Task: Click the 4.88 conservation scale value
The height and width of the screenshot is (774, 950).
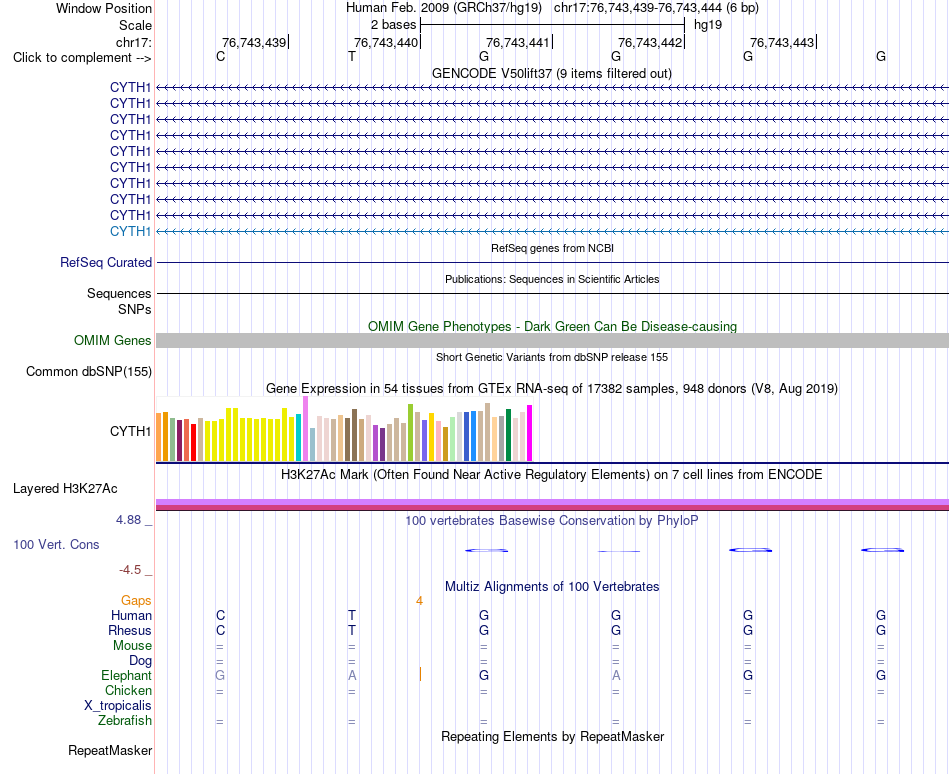Action: pyautogui.click(x=128, y=520)
